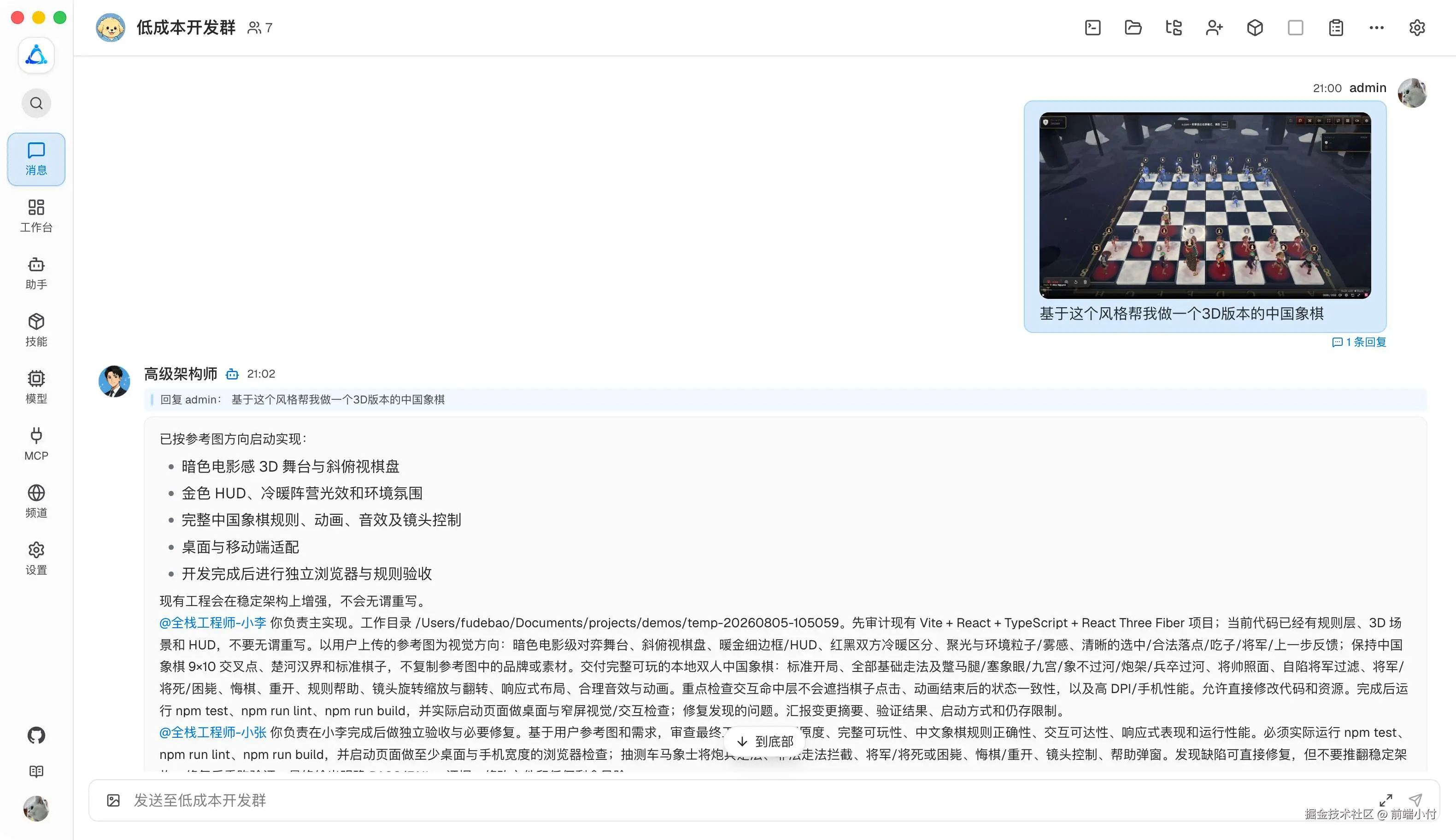Click the cube icon in header
Viewport: 1456px width, 840px height.
click(1255, 28)
